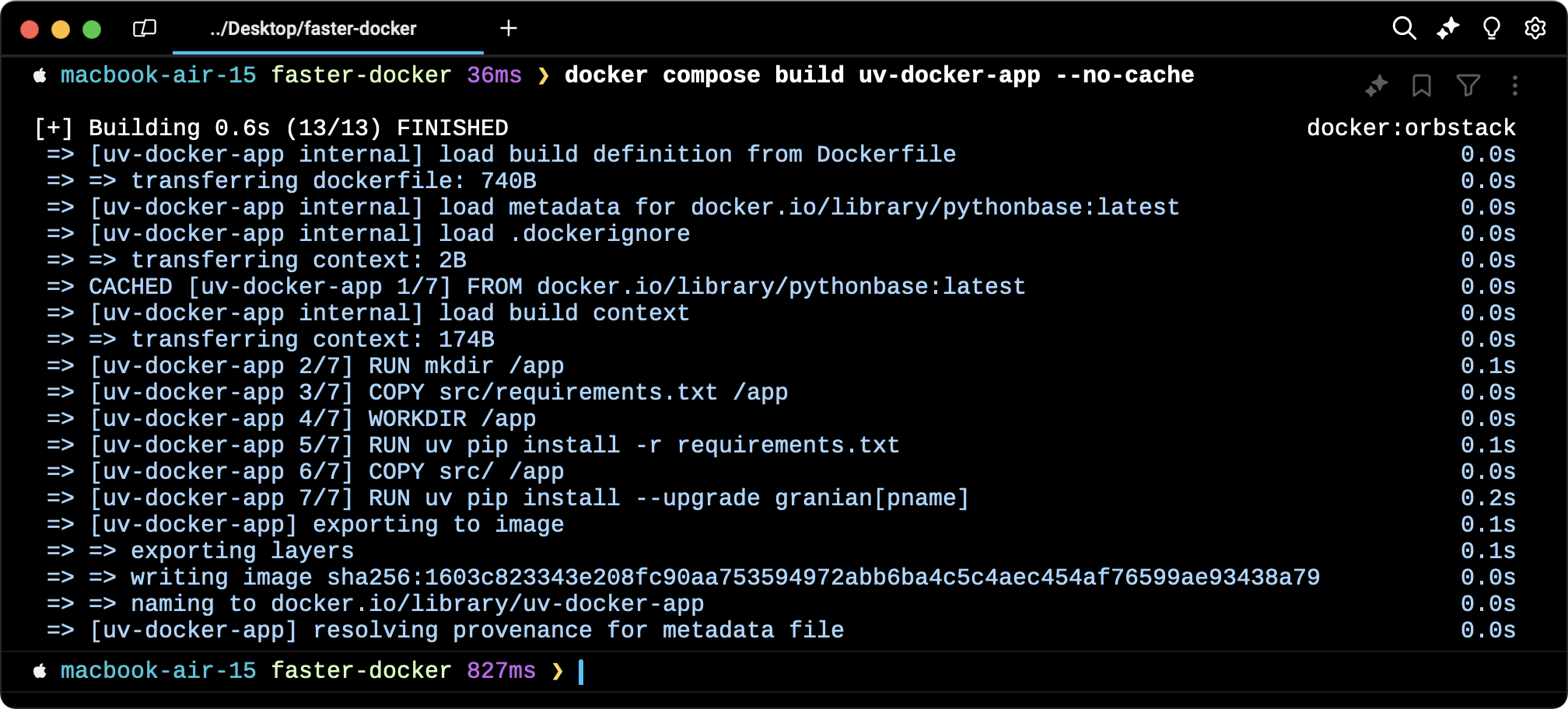Open the search icon in title bar
This screenshot has height=709, width=1568.
click(1403, 29)
